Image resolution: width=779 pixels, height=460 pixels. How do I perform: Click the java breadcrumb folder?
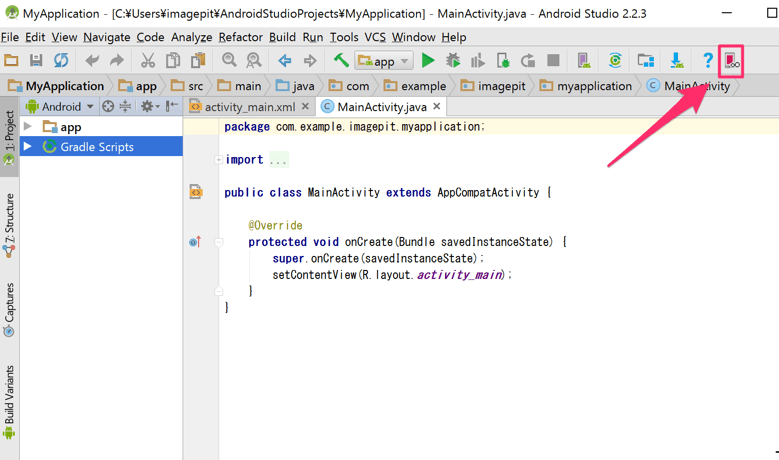[x=295, y=86]
